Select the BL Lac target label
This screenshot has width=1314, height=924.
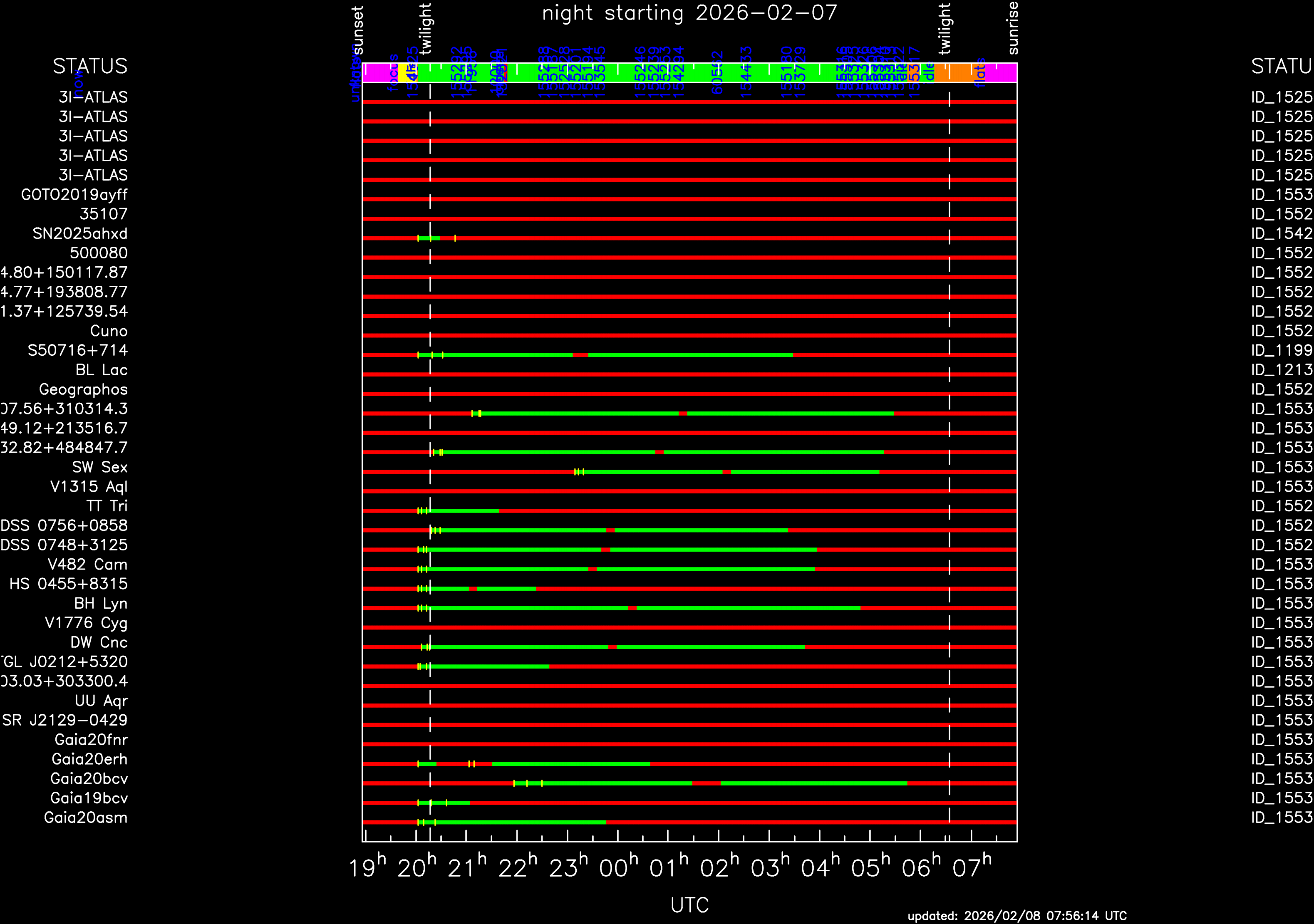click(x=101, y=370)
